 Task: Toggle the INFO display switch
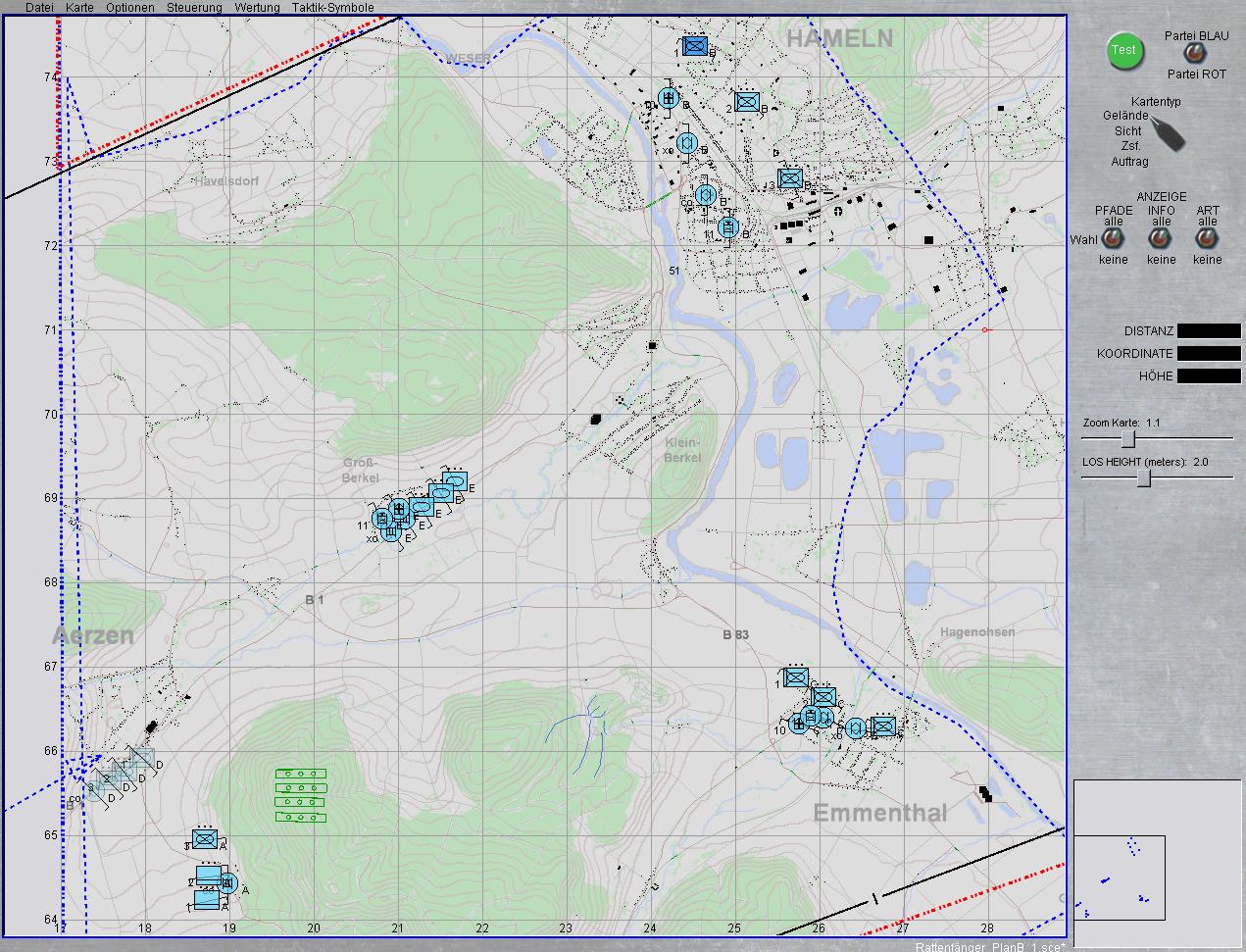coord(1161,239)
